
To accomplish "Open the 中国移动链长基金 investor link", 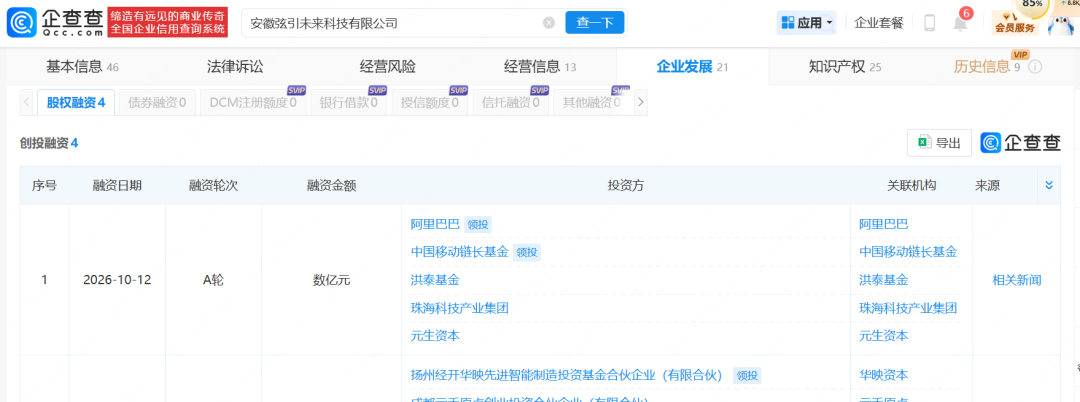I will click(x=459, y=252).
